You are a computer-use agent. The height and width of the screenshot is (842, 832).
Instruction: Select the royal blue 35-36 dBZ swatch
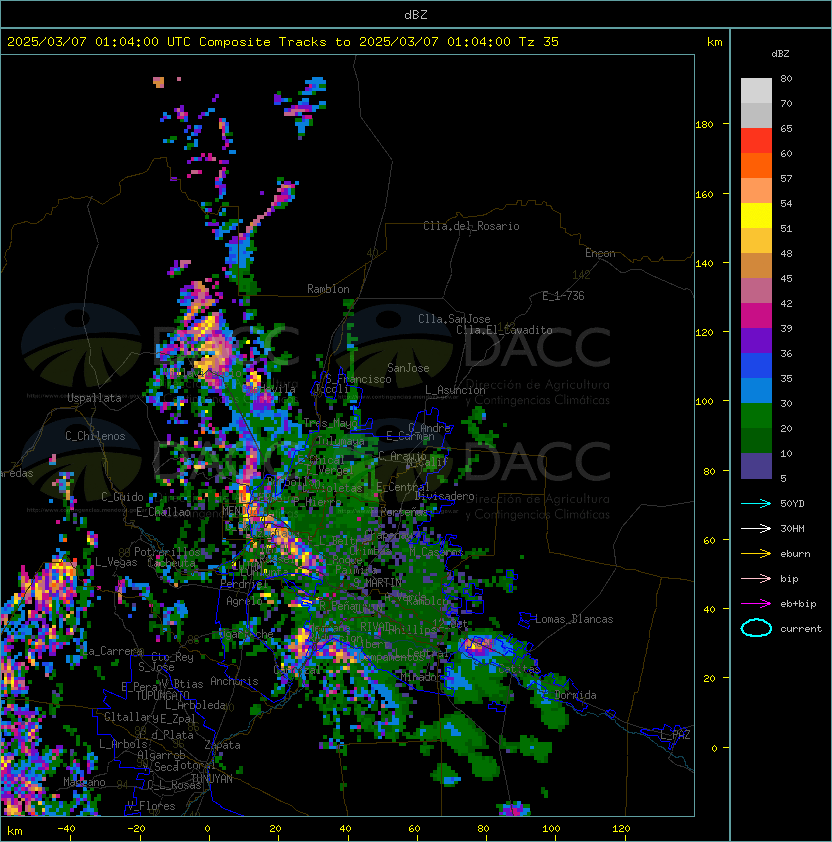756,366
